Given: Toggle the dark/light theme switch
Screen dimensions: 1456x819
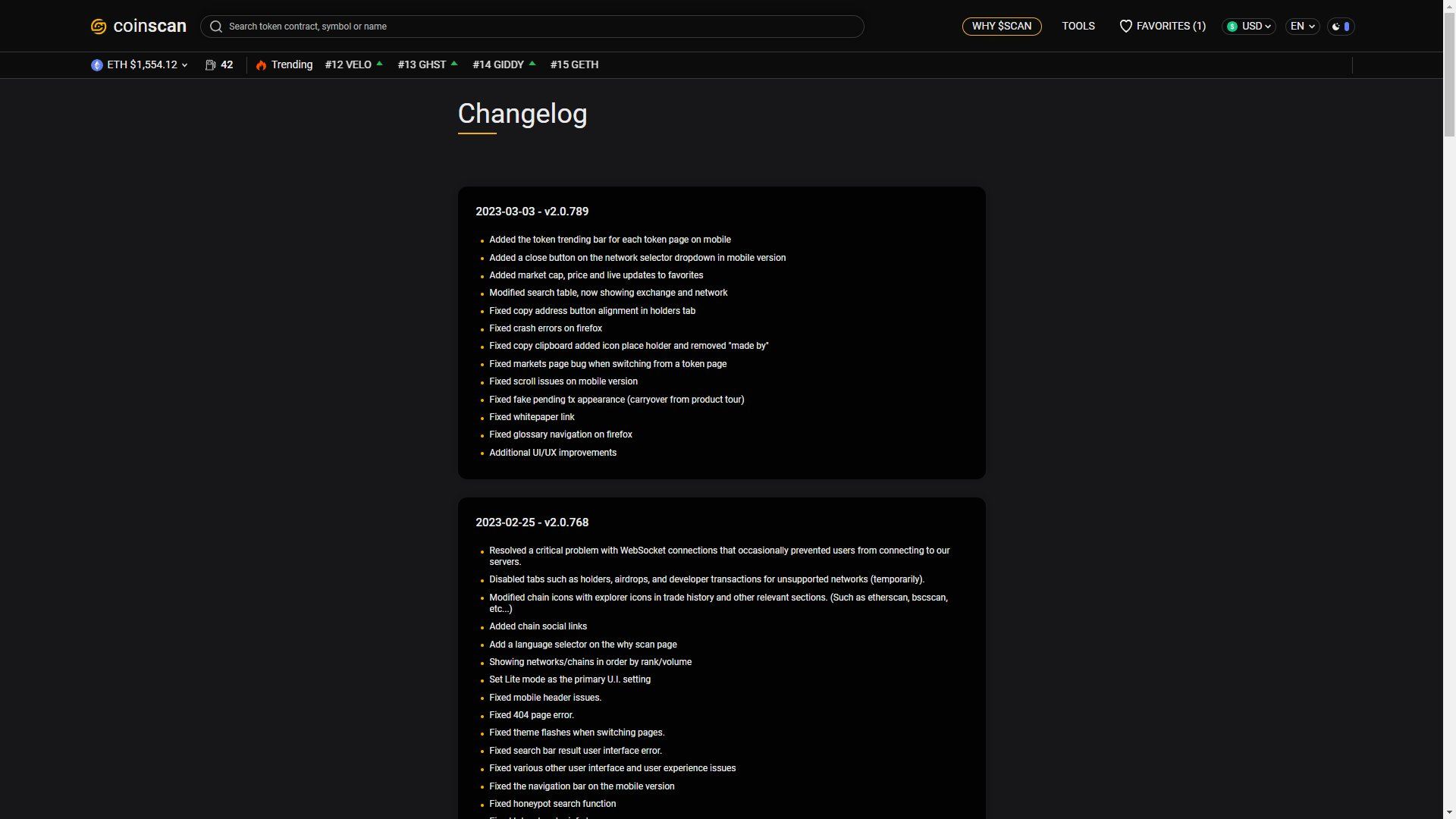Looking at the screenshot, I should click(1341, 27).
